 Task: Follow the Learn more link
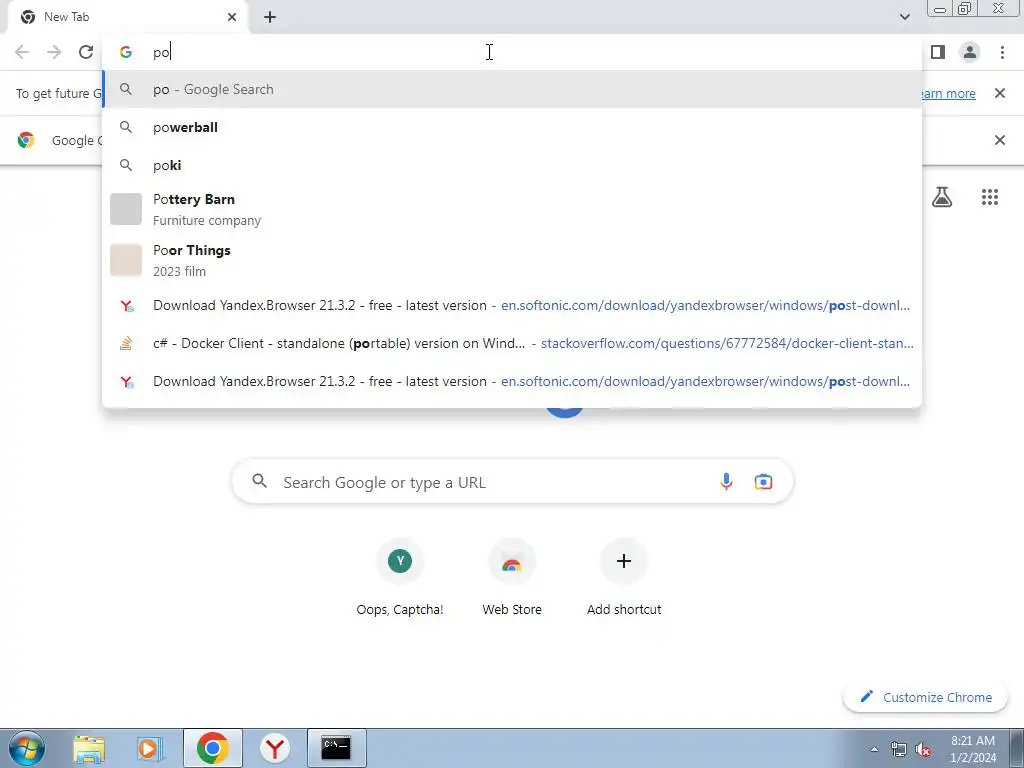coord(949,93)
